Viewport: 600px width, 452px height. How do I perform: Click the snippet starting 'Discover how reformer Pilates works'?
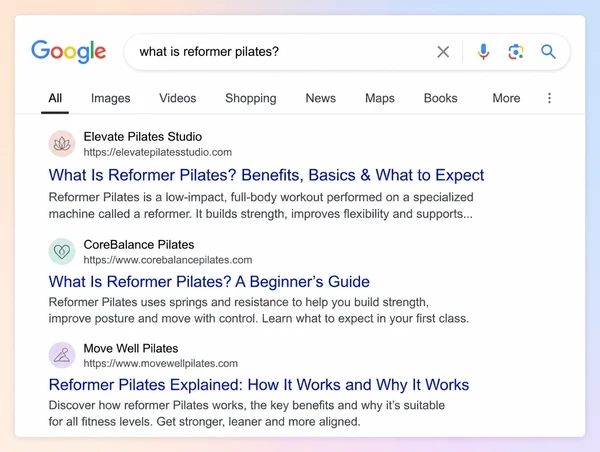[x=247, y=413]
